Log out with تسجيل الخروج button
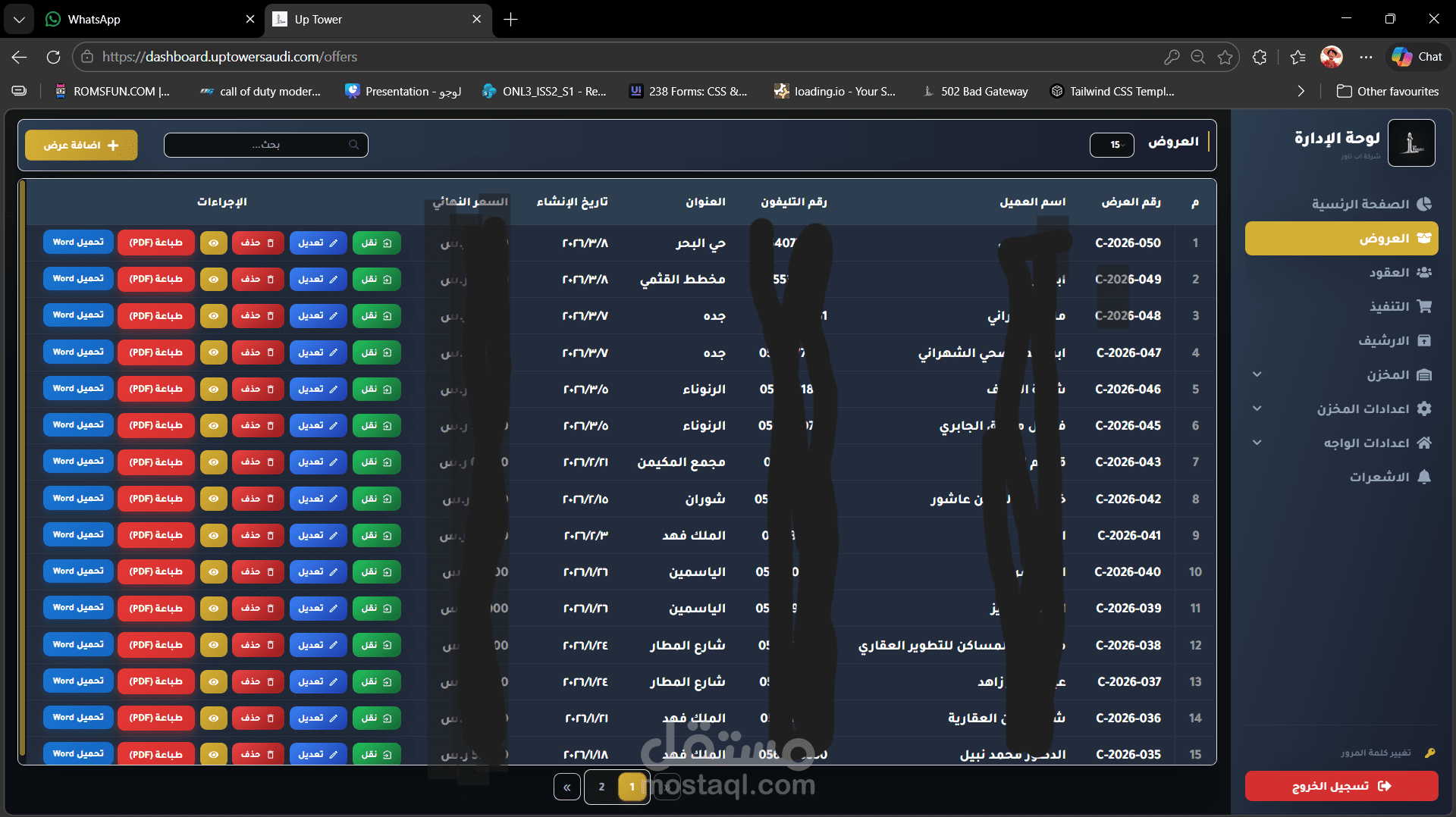1456x817 pixels. [1341, 786]
